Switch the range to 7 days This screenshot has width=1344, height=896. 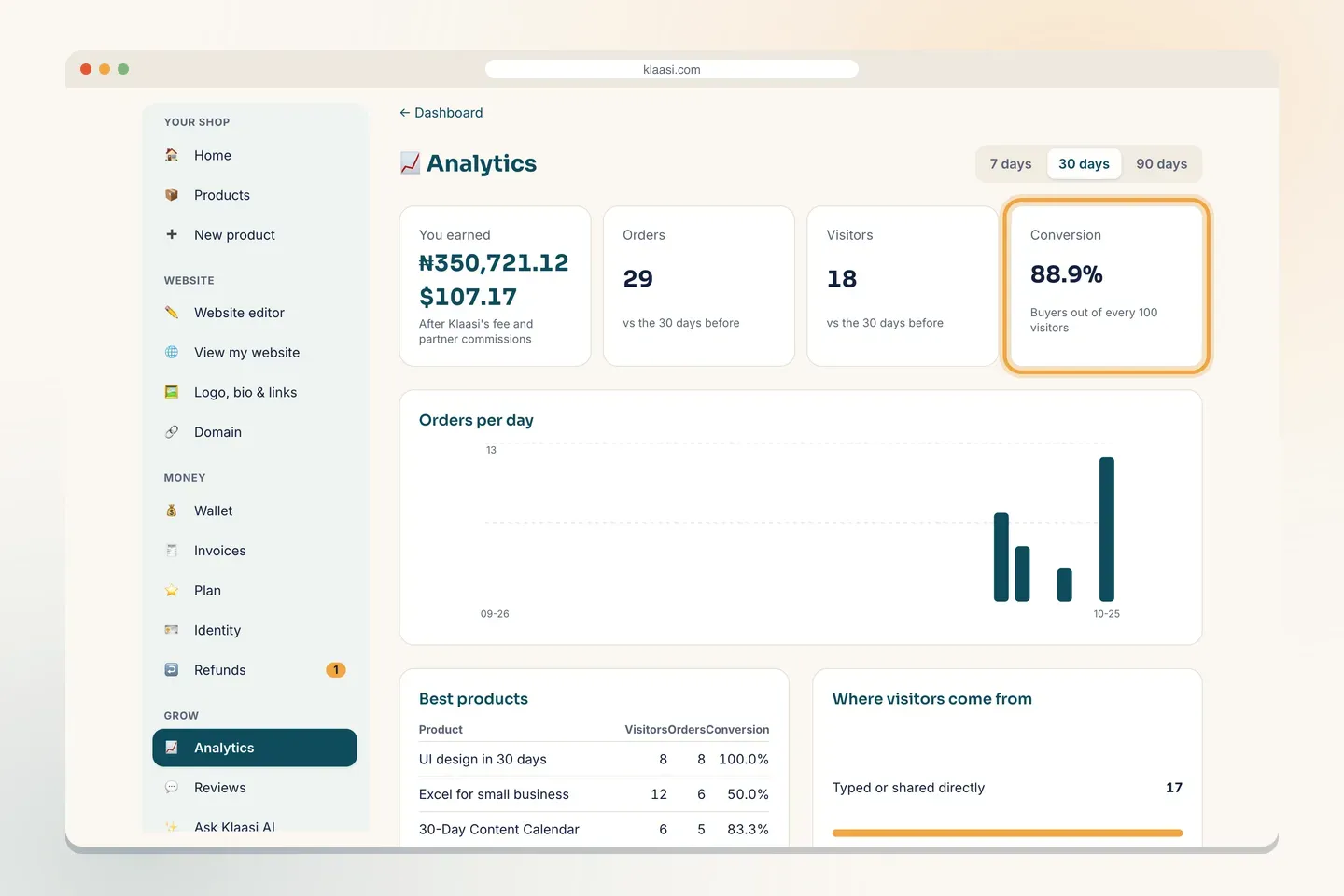[x=1011, y=164]
